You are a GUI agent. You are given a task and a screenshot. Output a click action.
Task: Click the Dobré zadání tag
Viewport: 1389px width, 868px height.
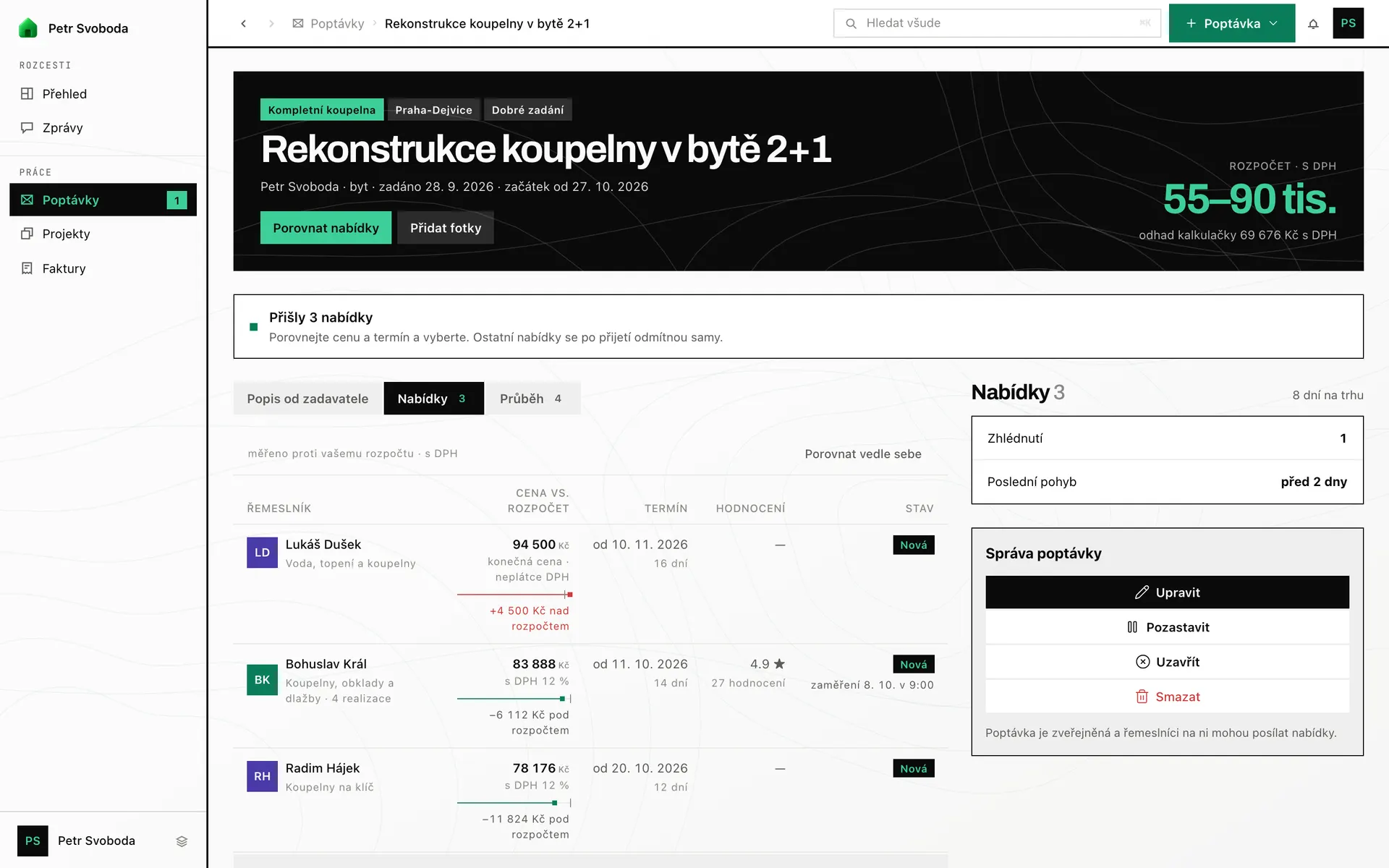tap(527, 110)
